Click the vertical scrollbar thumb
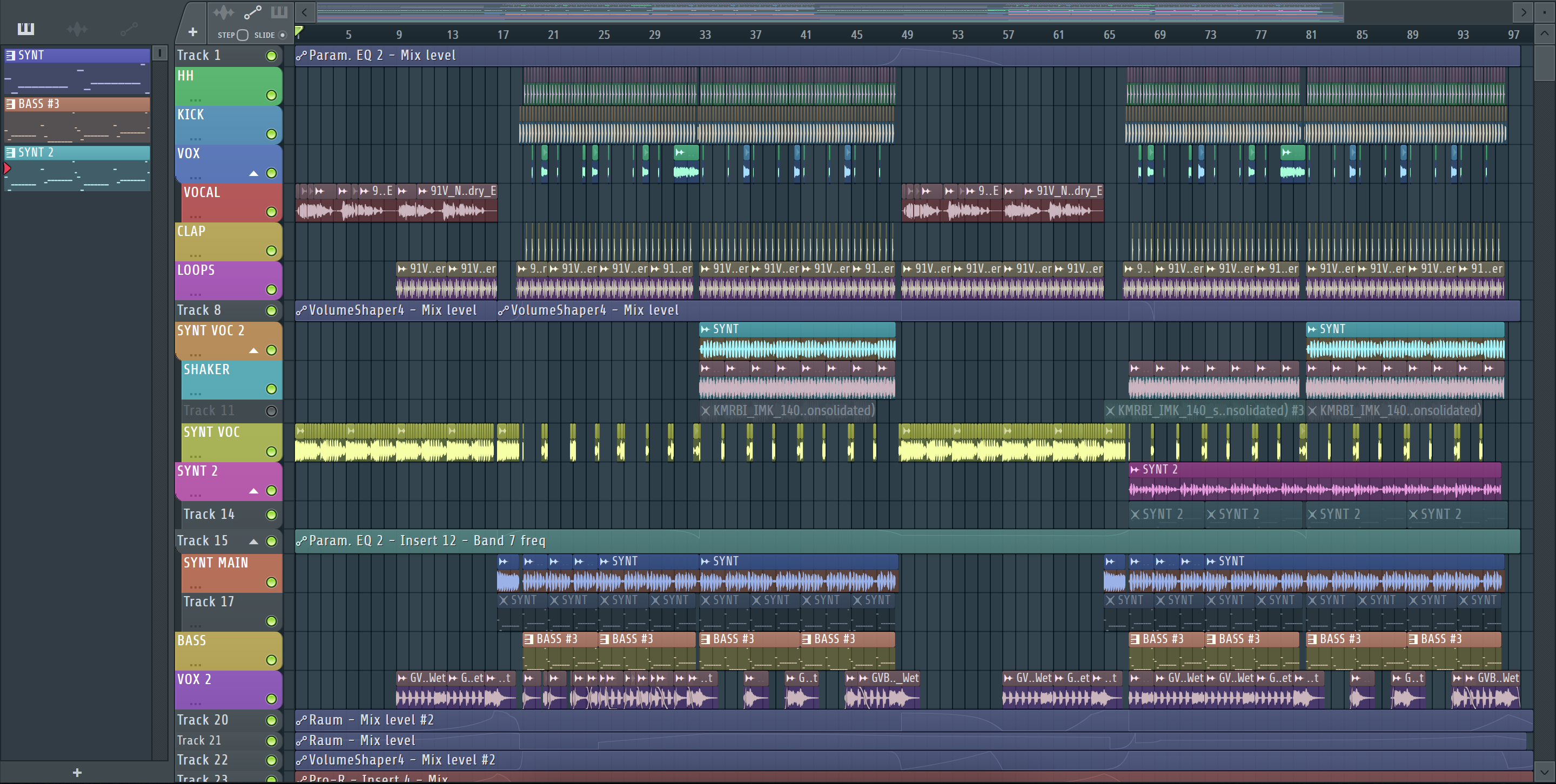The width and height of the screenshot is (1556, 784). pyautogui.click(x=1544, y=63)
